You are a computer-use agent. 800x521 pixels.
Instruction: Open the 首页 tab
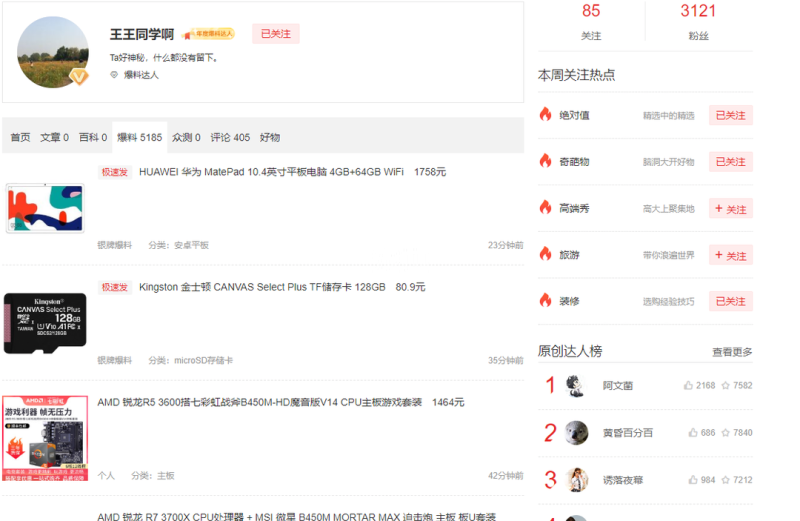(x=20, y=137)
